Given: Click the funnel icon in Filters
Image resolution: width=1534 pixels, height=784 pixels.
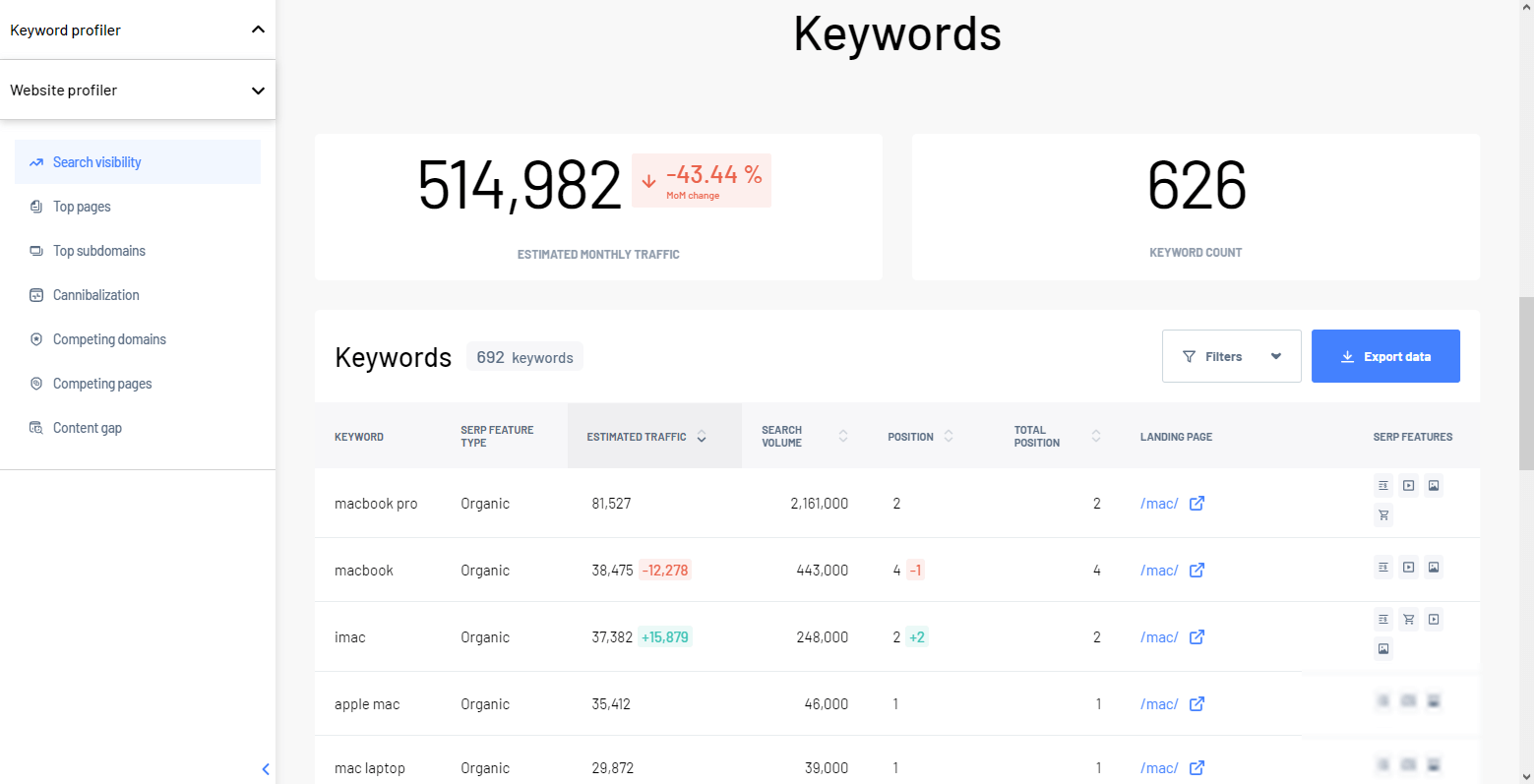Looking at the screenshot, I should 1189,356.
